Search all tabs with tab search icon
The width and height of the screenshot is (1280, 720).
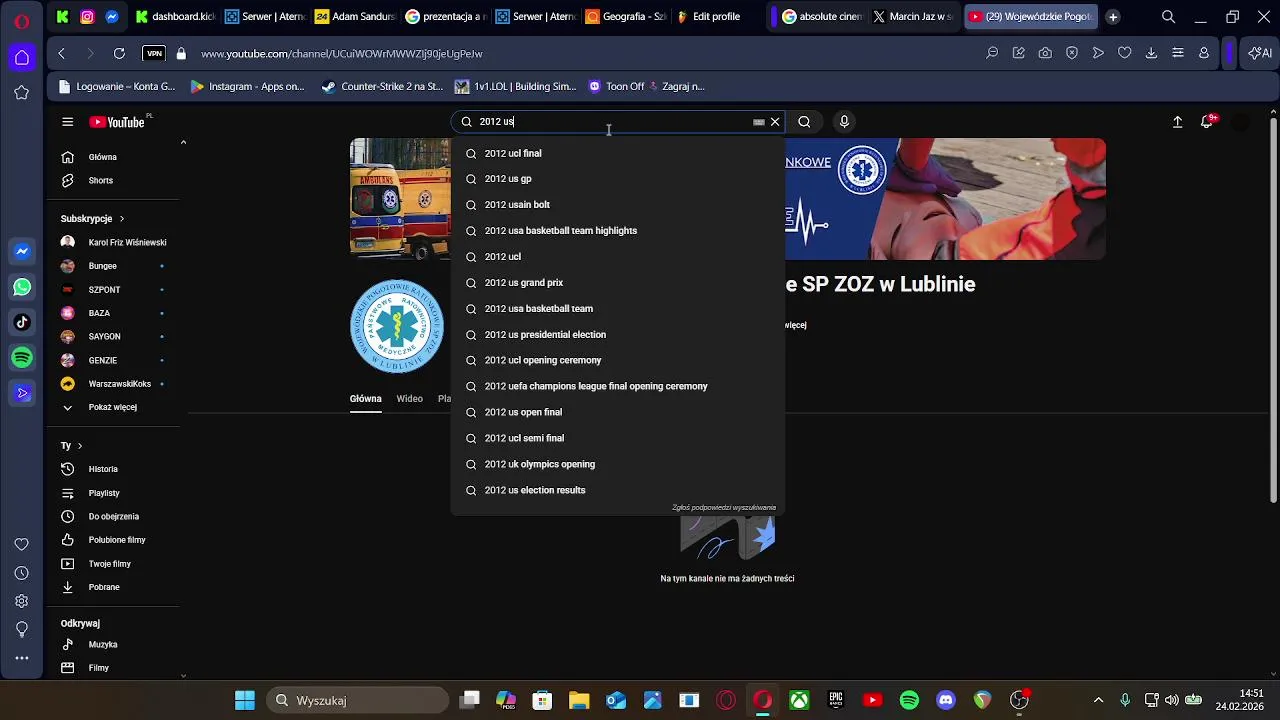[1168, 16]
